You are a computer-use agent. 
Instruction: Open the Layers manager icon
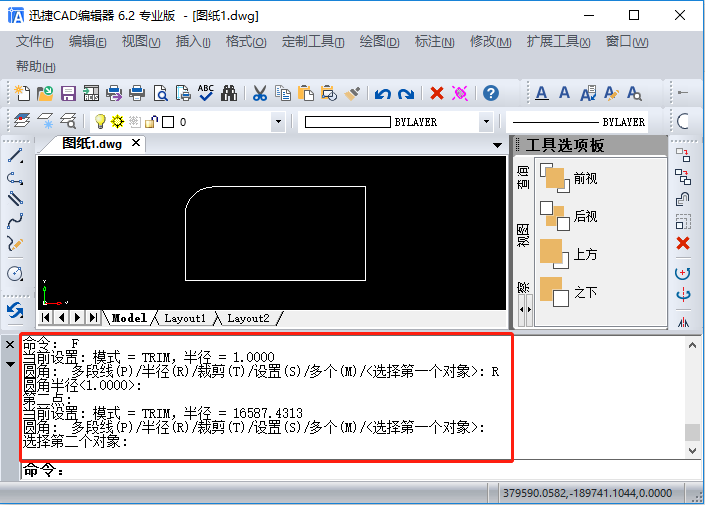point(22,121)
